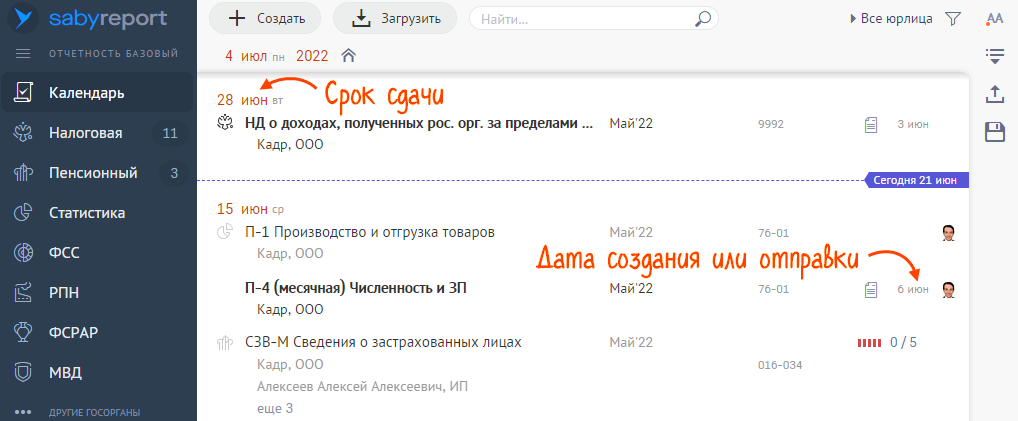Click the magnifier search icon

click(702, 19)
